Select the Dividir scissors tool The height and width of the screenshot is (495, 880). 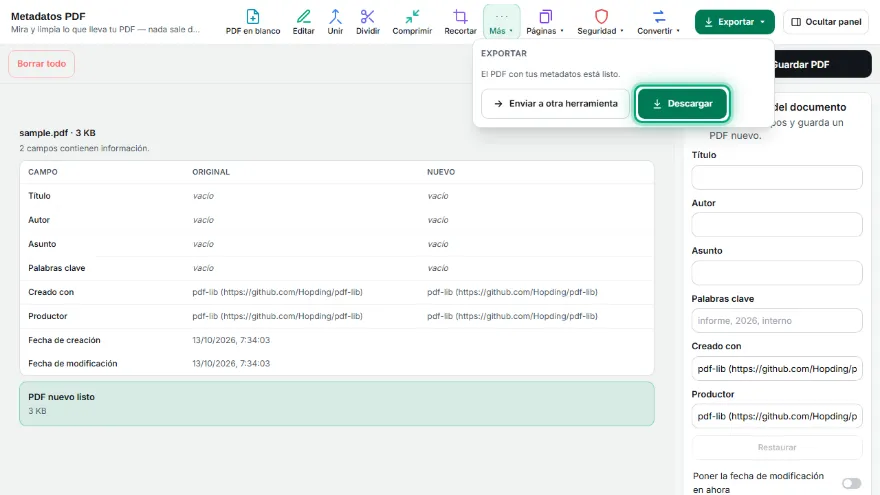pyautogui.click(x=368, y=22)
